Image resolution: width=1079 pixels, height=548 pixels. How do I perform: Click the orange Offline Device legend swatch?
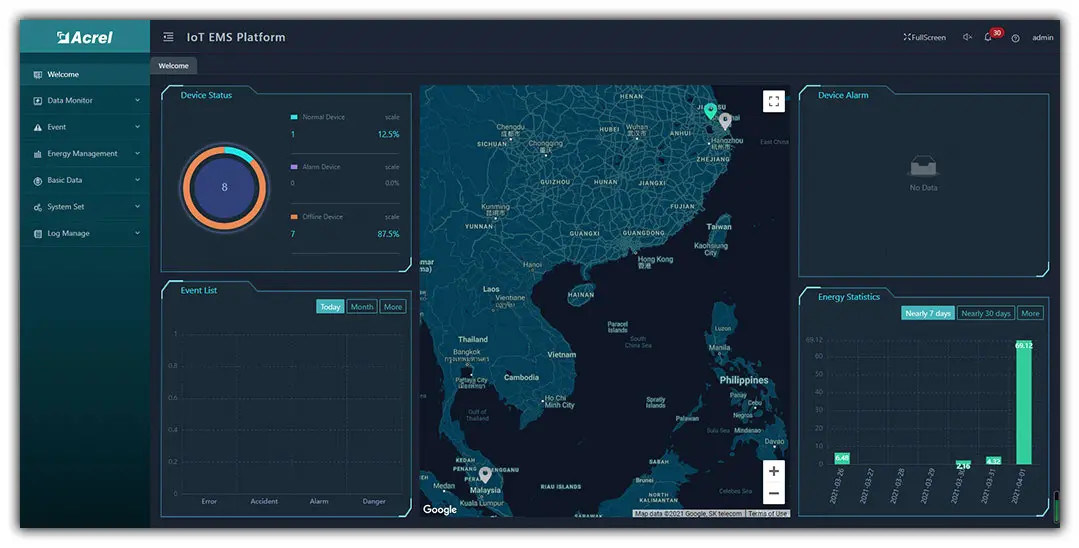[294, 216]
